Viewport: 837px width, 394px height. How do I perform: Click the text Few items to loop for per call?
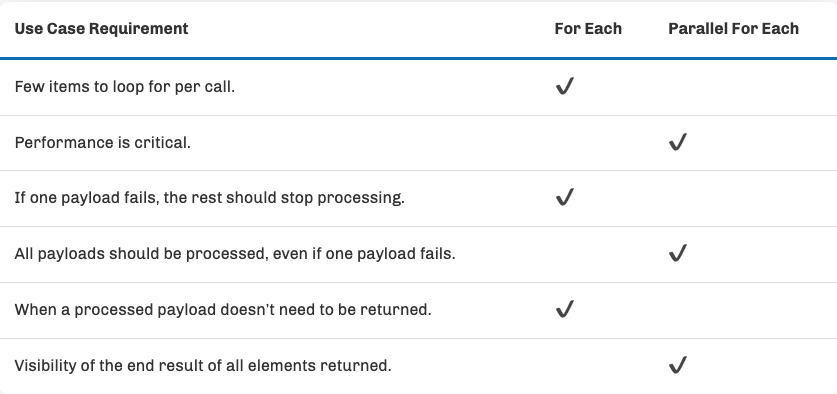pos(124,86)
